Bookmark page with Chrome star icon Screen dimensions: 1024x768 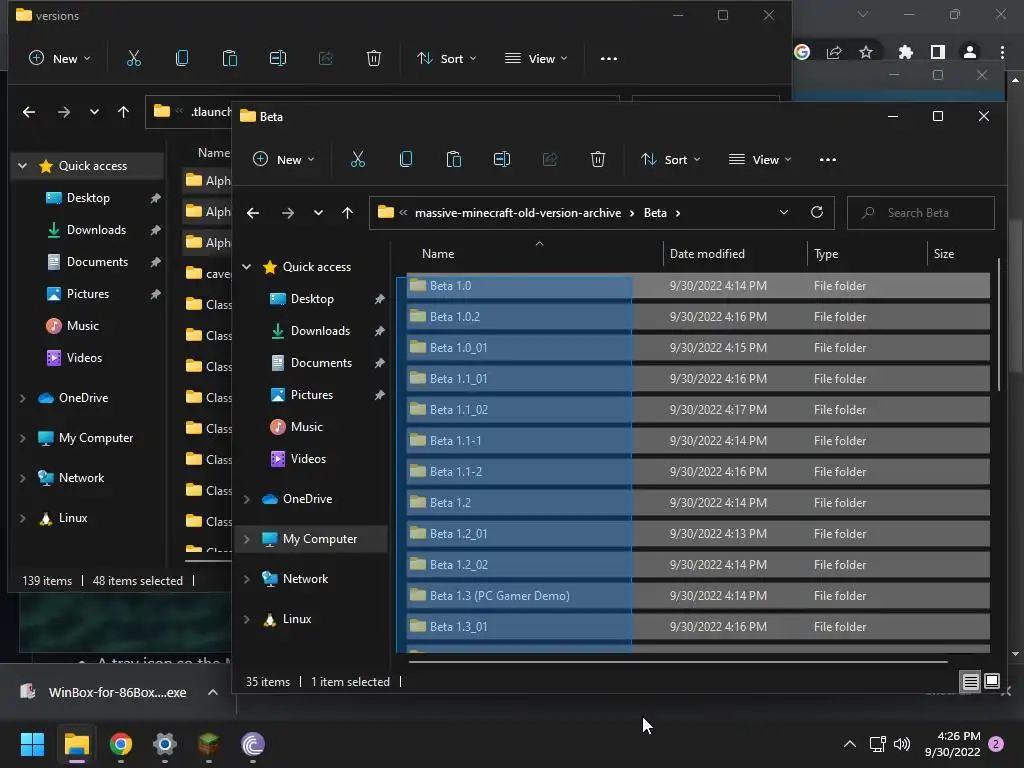866,52
